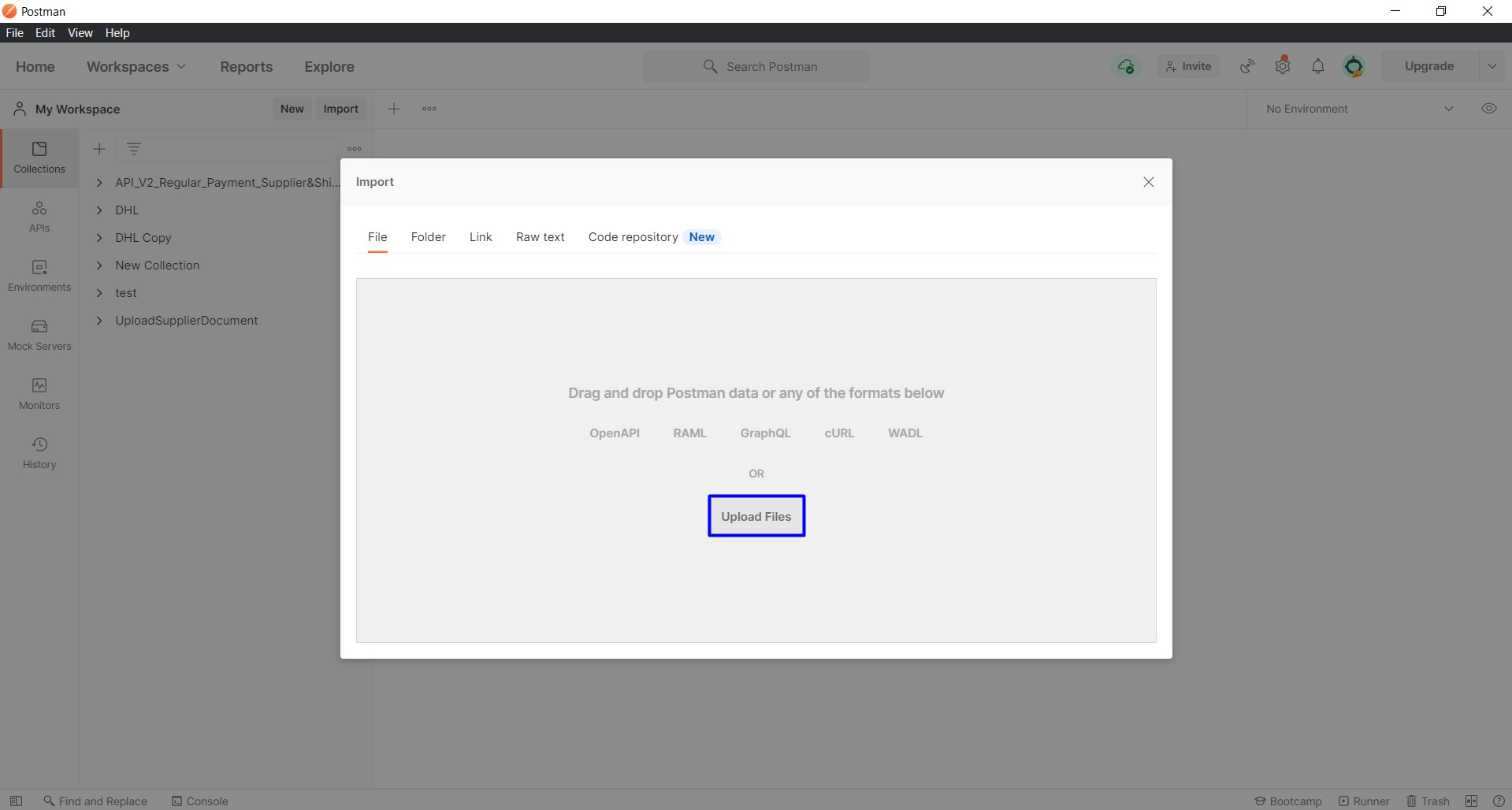Expand the New Collection entry

tap(99, 266)
